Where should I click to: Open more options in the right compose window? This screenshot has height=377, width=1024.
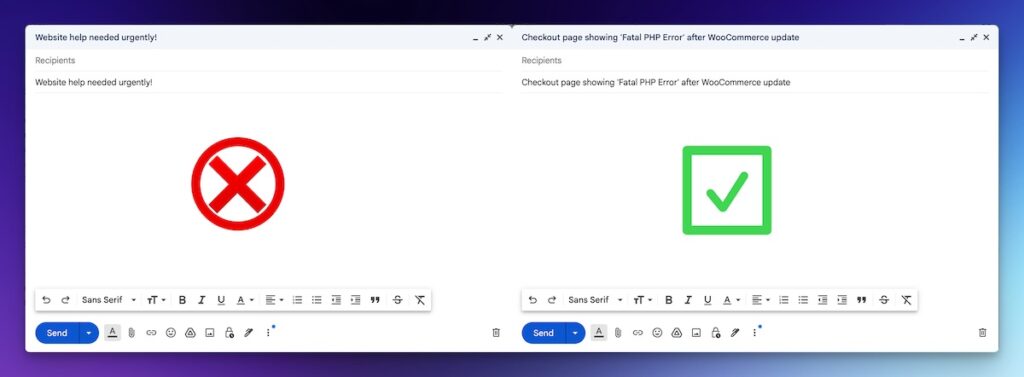pyautogui.click(x=754, y=333)
